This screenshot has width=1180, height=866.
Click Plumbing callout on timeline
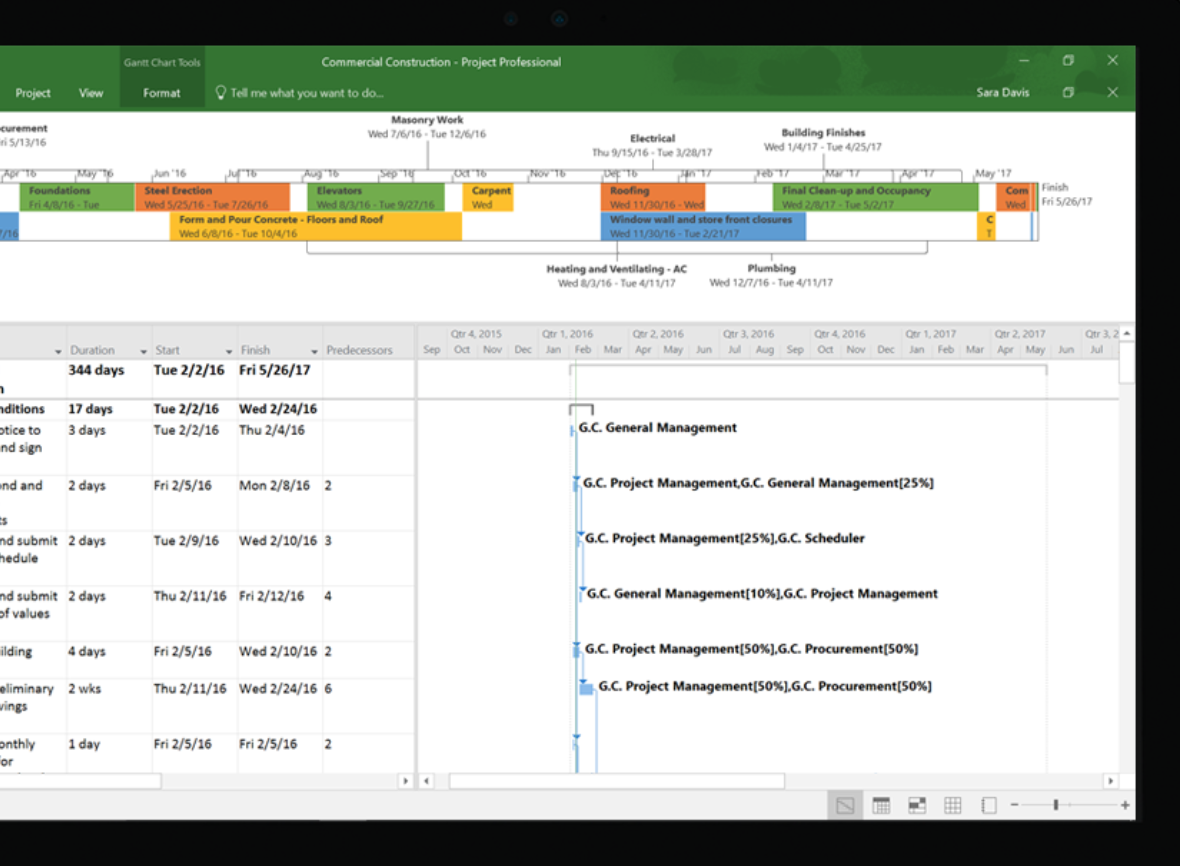tap(771, 275)
